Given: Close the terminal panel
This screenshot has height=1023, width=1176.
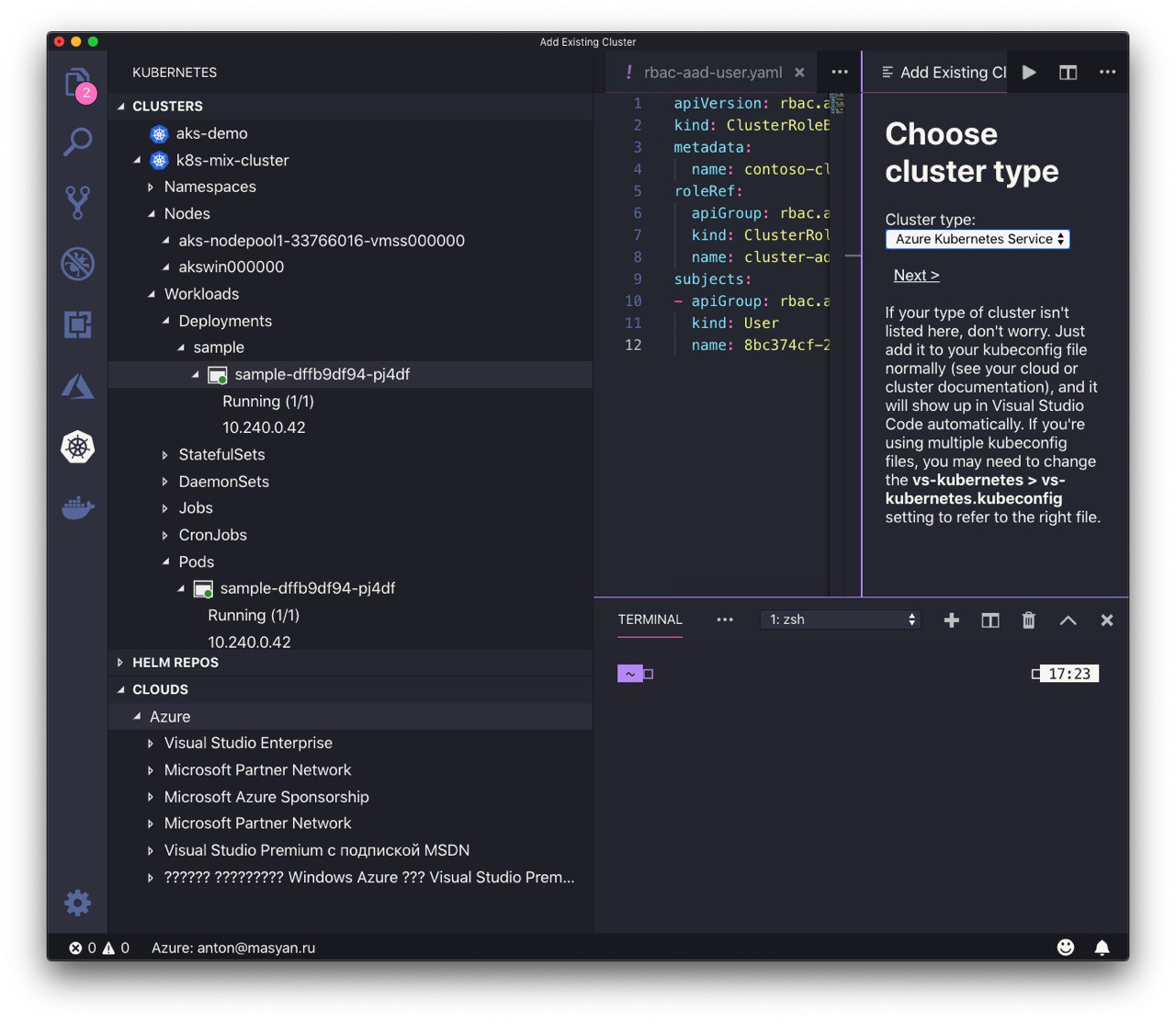Looking at the screenshot, I should [x=1107, y=620].
